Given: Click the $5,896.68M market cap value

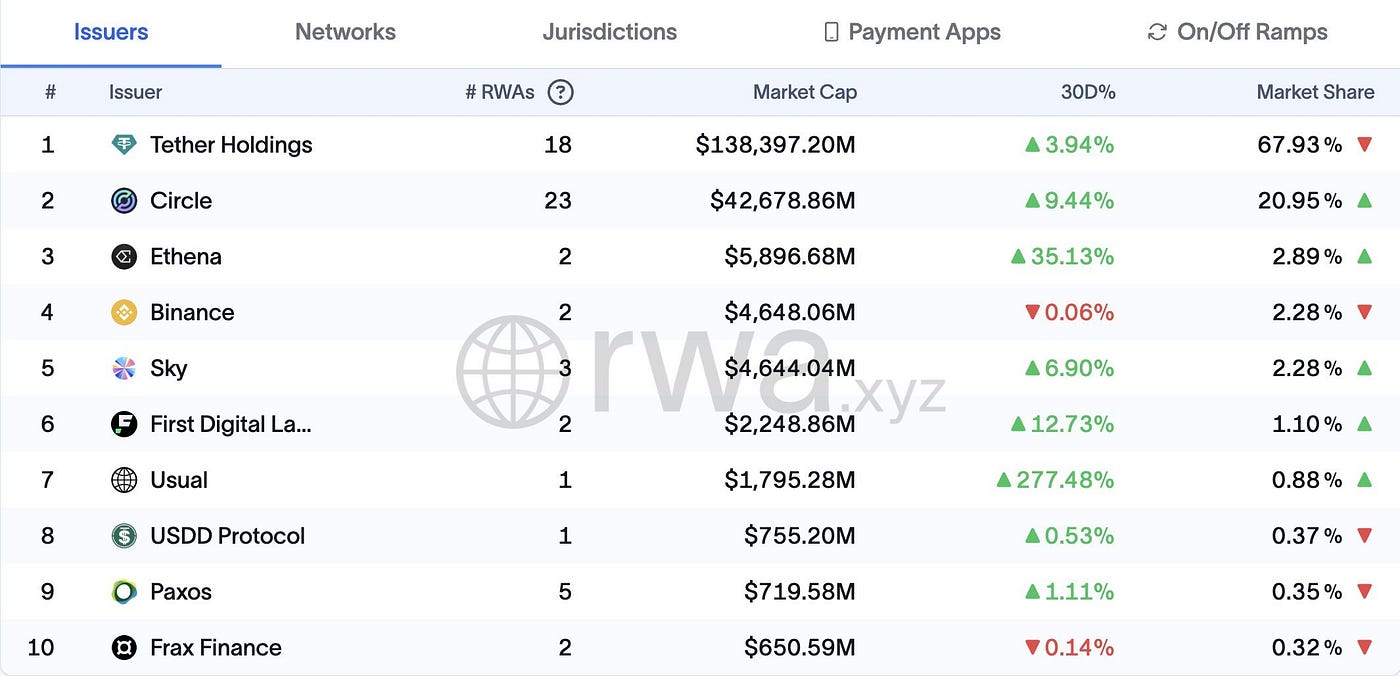Looking at the screenshot, I should tap(790, 257).
